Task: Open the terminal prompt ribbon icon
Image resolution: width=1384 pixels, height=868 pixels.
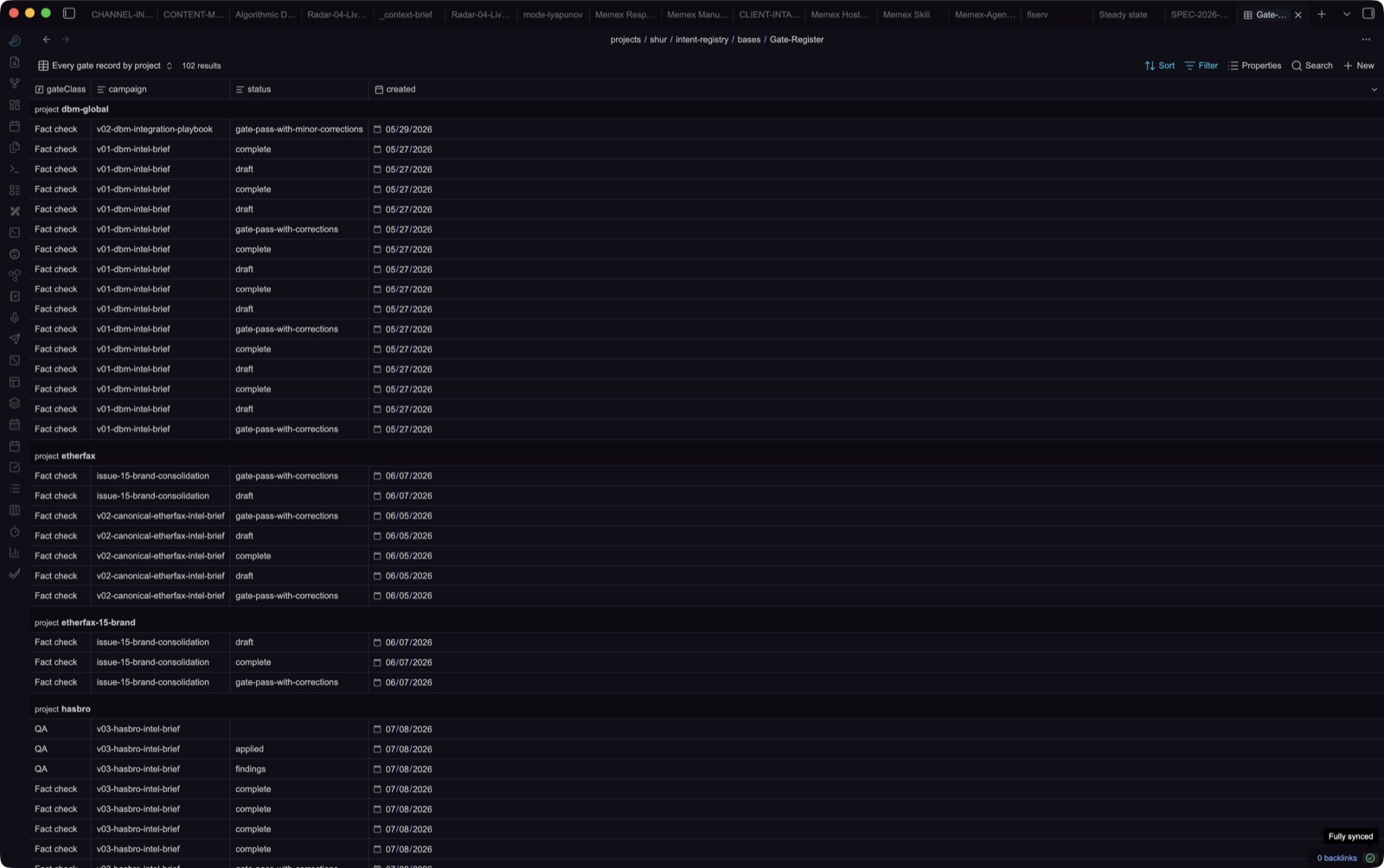Action: coord(15,169)
